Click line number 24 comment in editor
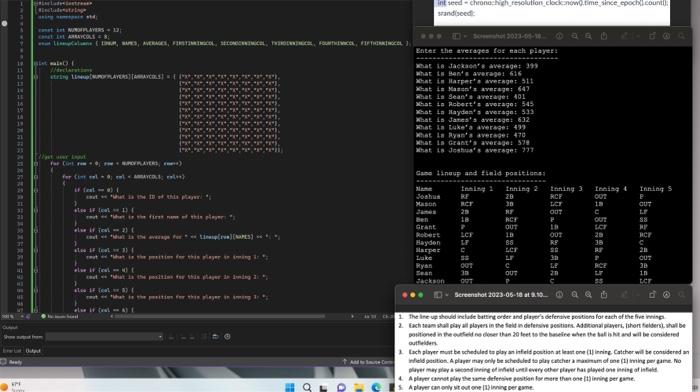 pos(62,157)
